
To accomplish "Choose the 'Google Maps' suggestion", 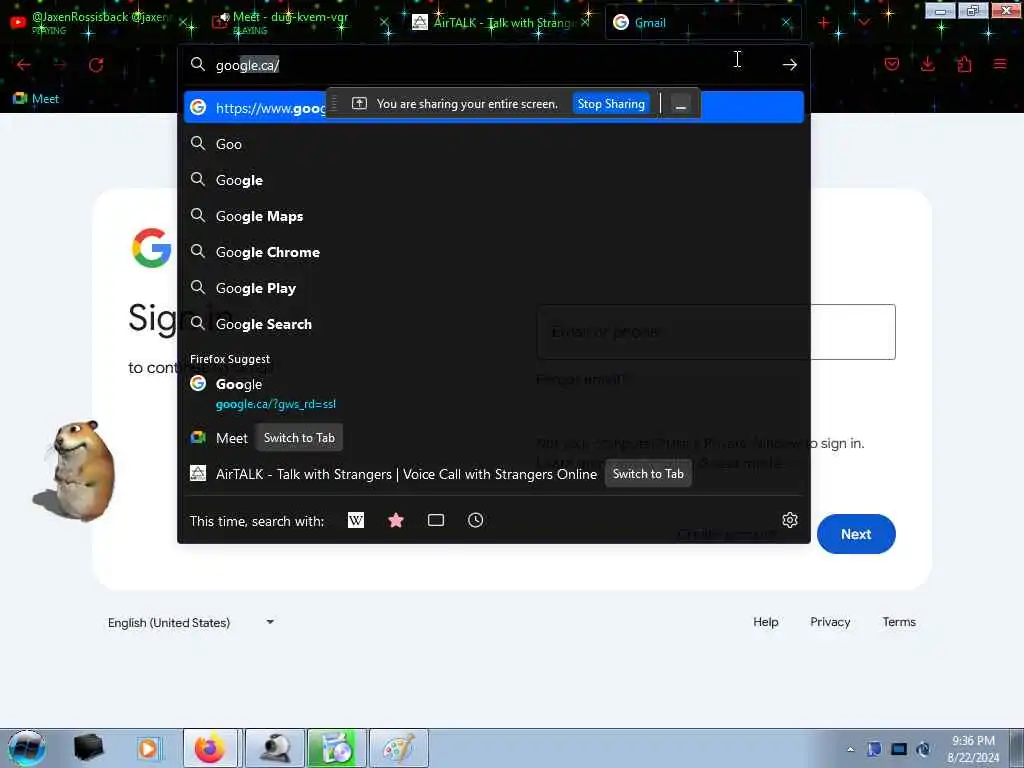I will 494,216.
